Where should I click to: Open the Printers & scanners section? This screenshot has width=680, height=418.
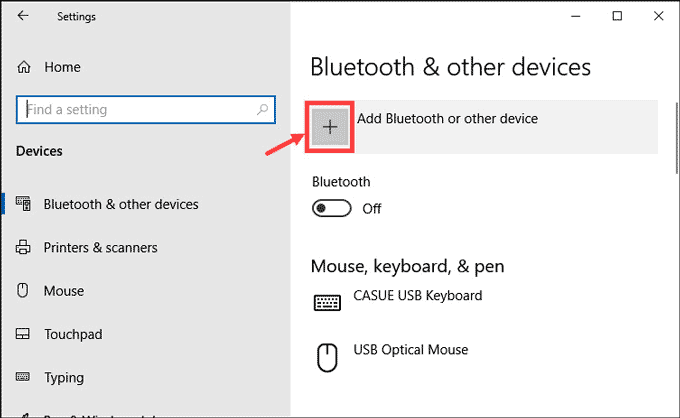[x=100, y=248]
